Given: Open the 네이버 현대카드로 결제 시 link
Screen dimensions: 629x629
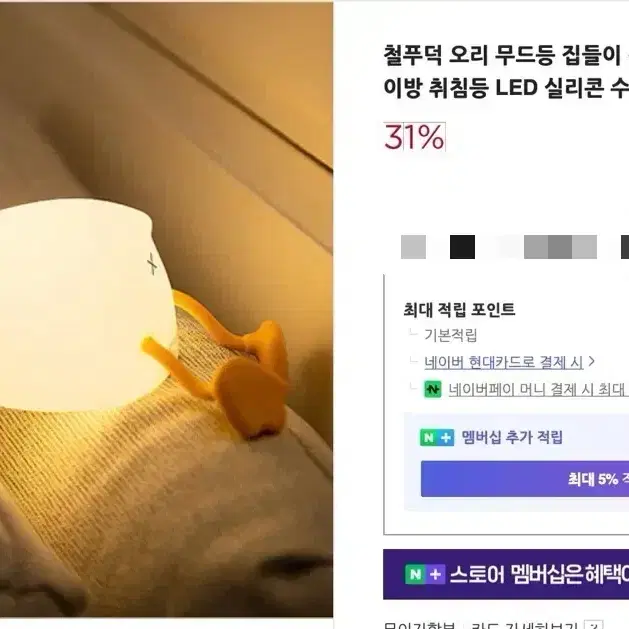Looking at the screenshot, I should tap(503, 362).
